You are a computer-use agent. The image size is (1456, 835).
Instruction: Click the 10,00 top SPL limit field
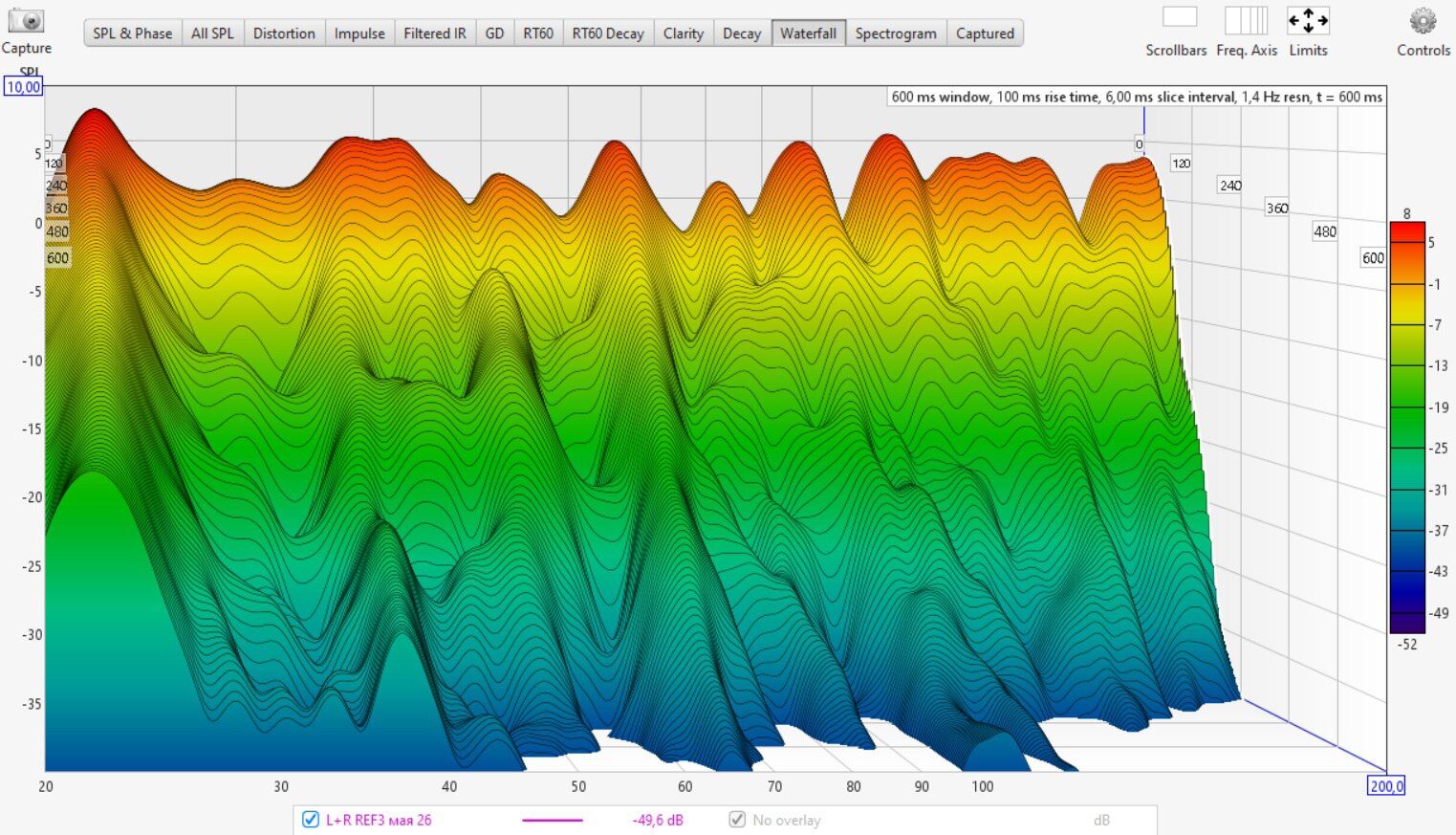coord(24,87)
